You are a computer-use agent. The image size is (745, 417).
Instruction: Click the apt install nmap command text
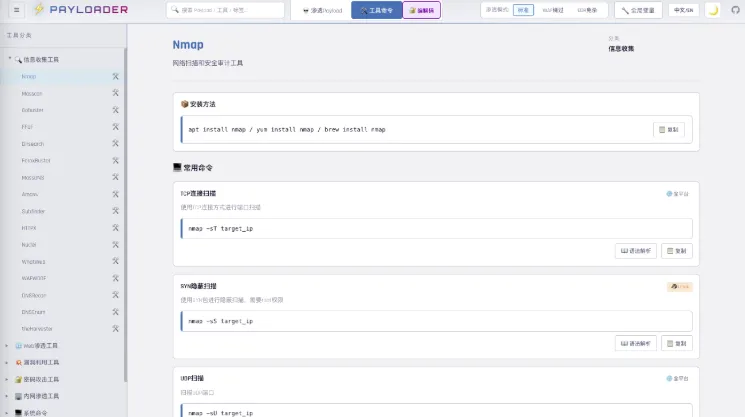287,129
